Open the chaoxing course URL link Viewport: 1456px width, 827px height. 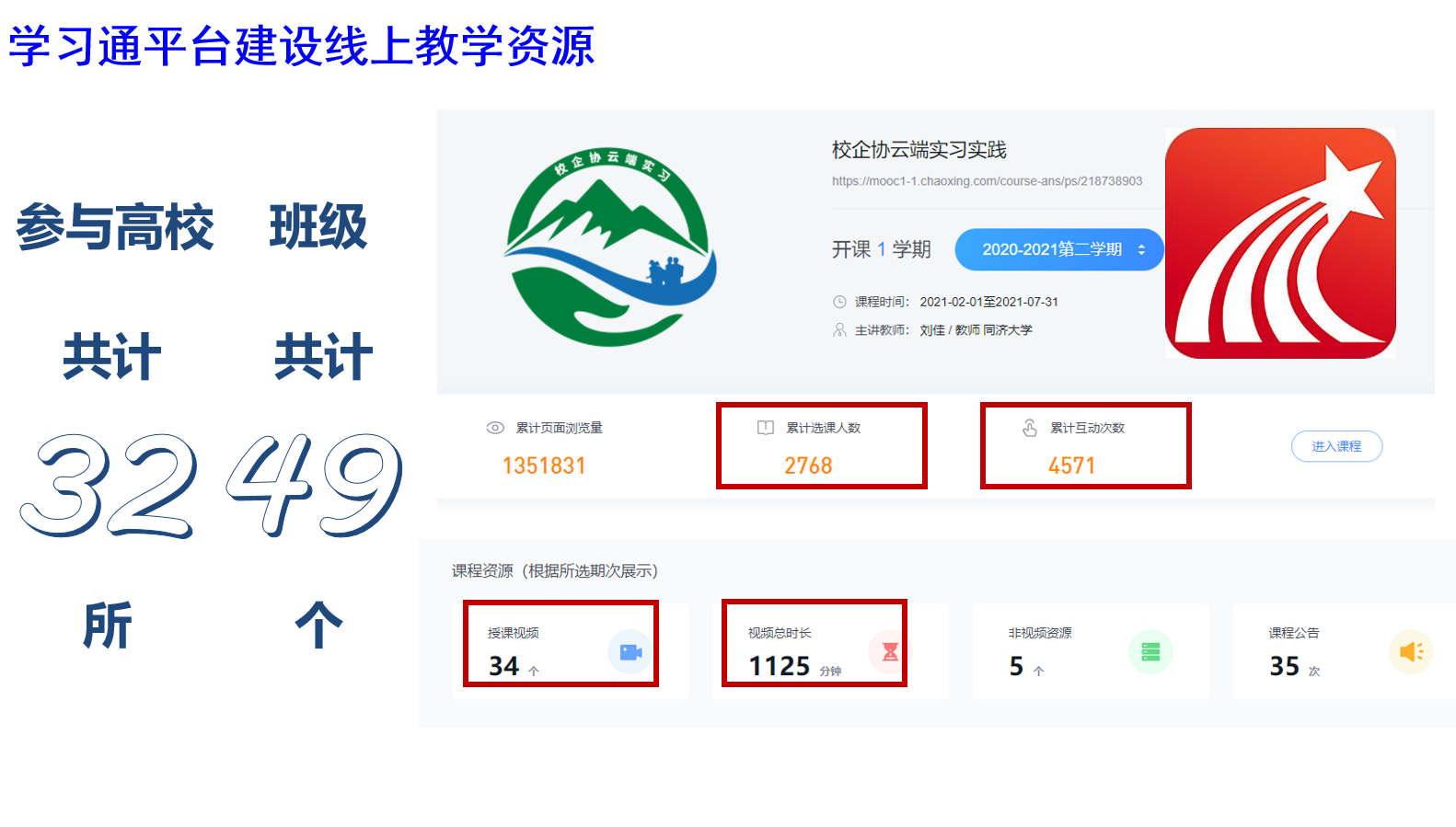987,181
